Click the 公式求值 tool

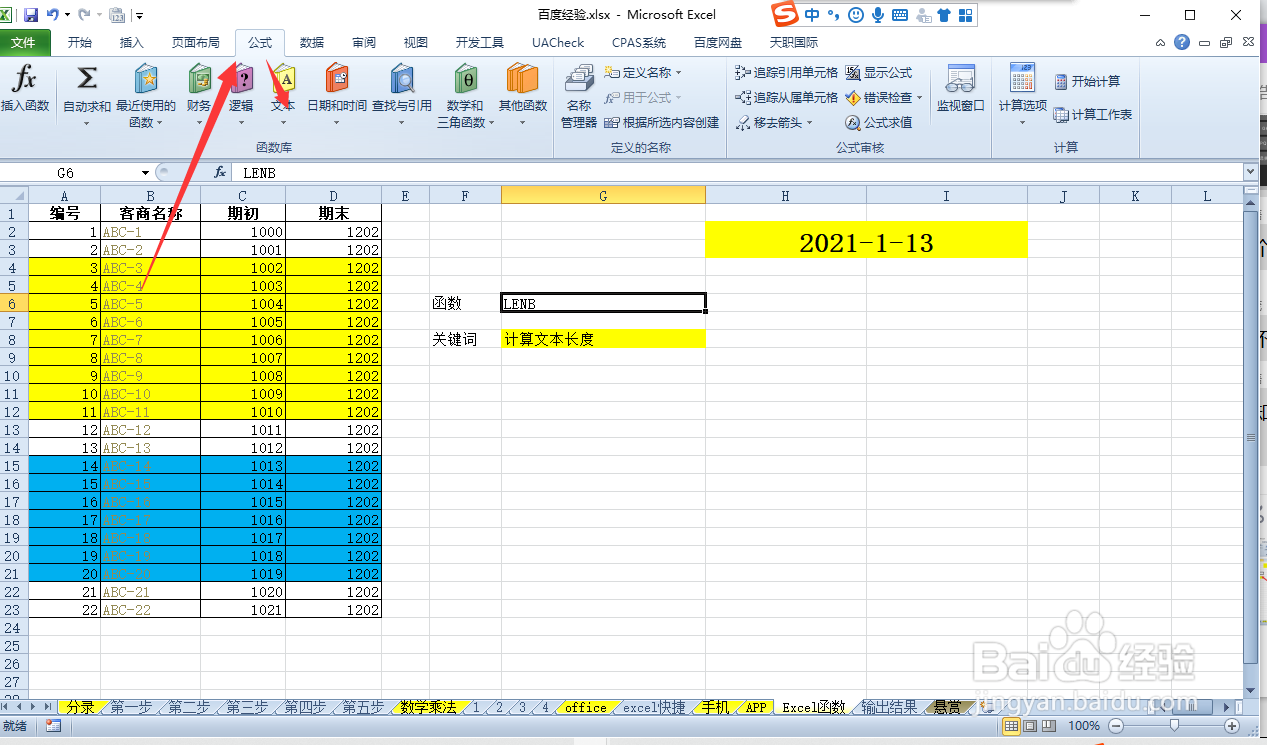click(x=878, y=123)
